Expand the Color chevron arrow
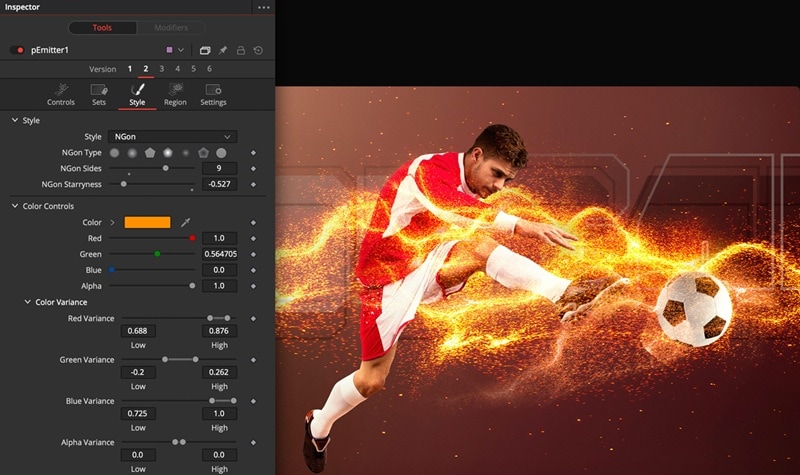Image resolution: width=800 pixels, height=475 pixels. pyautogui.click(x=113, y=222)
